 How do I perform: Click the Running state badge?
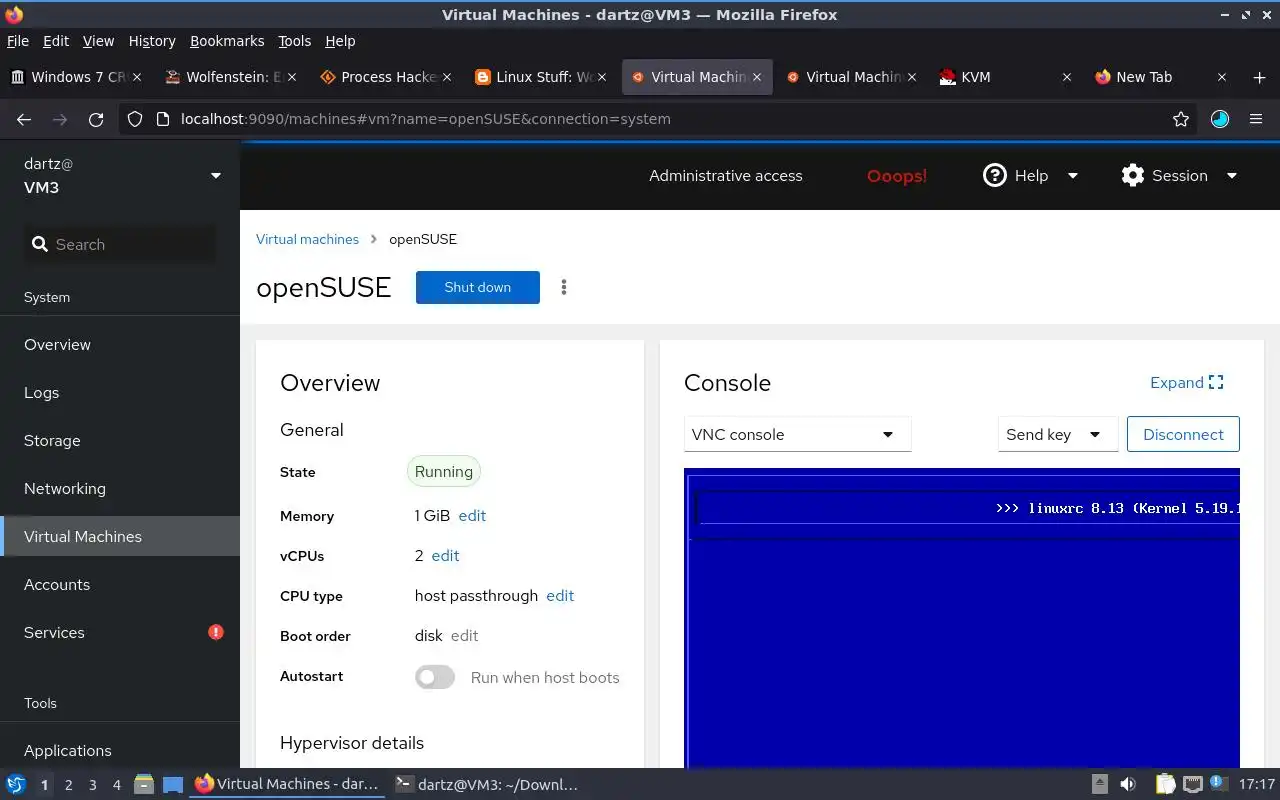pyautogui.click(x=444, y=472)
